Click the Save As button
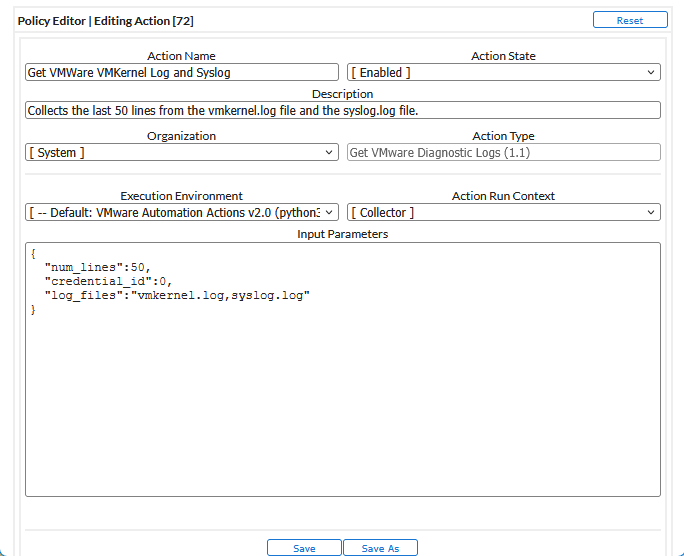The height and width of the screenshot is (556, 684). 380,548
